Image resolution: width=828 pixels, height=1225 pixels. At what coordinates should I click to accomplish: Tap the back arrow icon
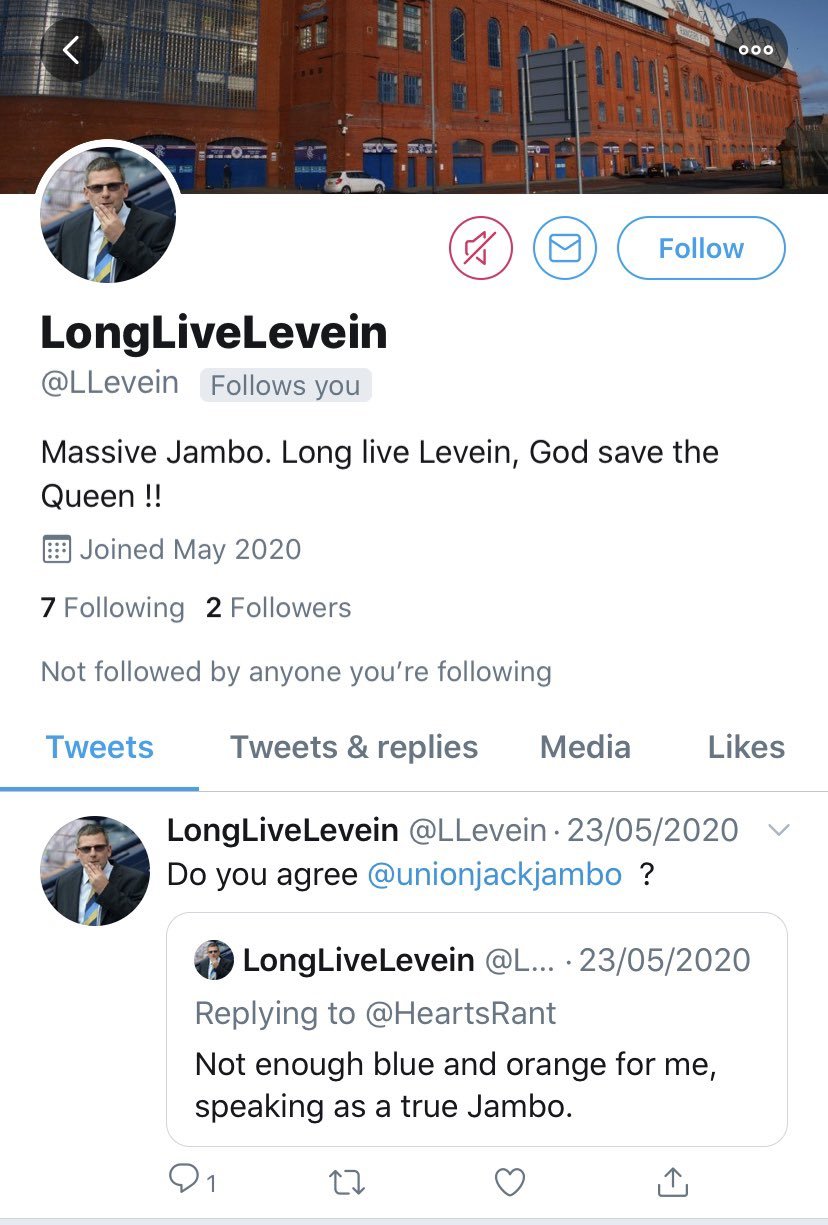pyautogui.click(x=72, y=50)
